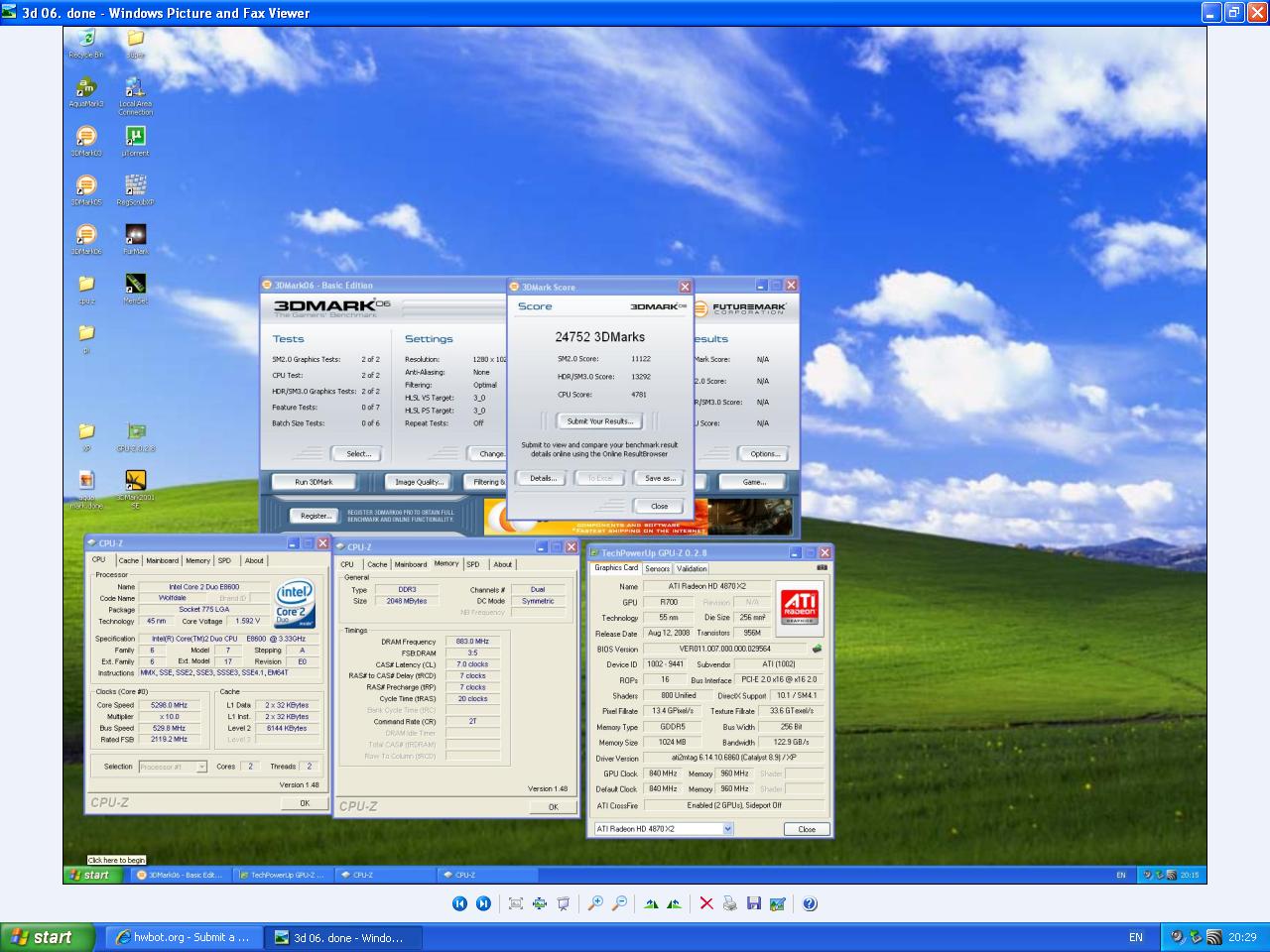The image size is (1270, 952).
Task: Print the picture using the printer icon
Action: [x=730, y=903]
